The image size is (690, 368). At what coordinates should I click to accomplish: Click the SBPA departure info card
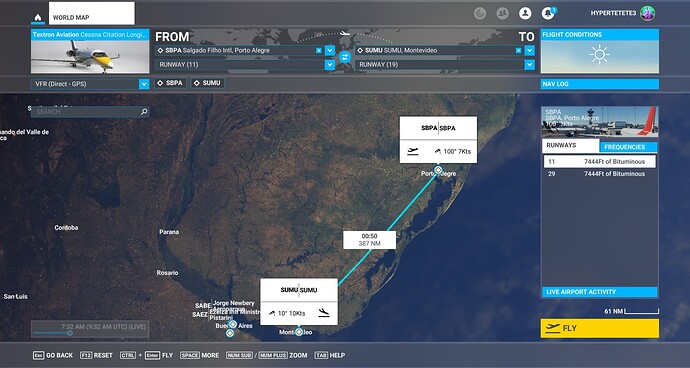pyautogui.click(x=438, y=140)
